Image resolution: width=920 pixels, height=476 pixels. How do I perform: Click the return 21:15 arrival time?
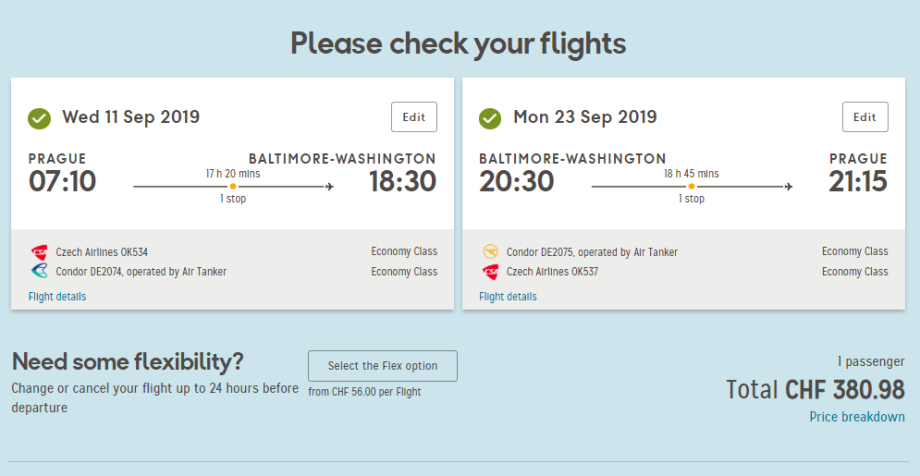[857, 182]
